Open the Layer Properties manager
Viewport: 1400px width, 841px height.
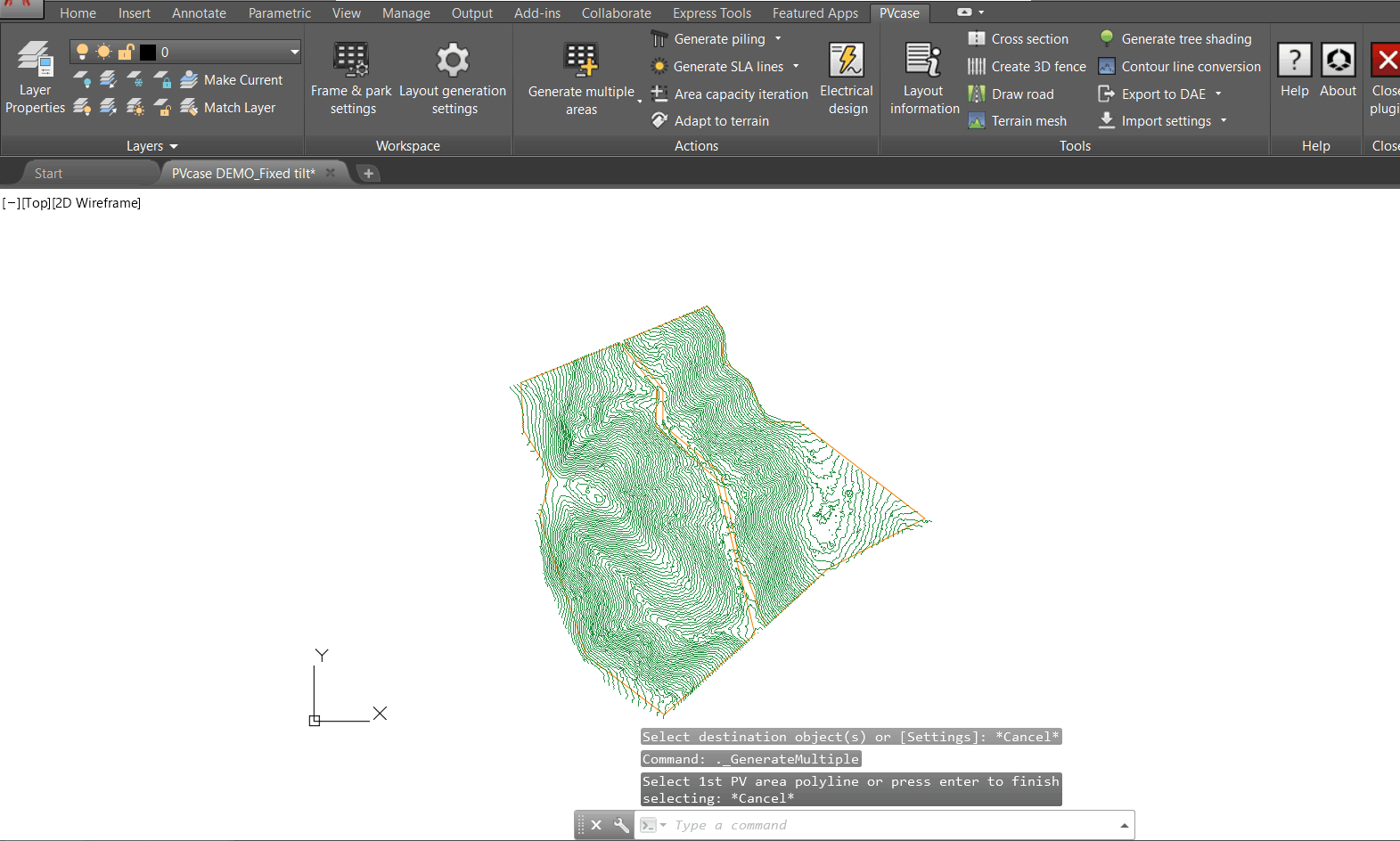pos(35,77)
